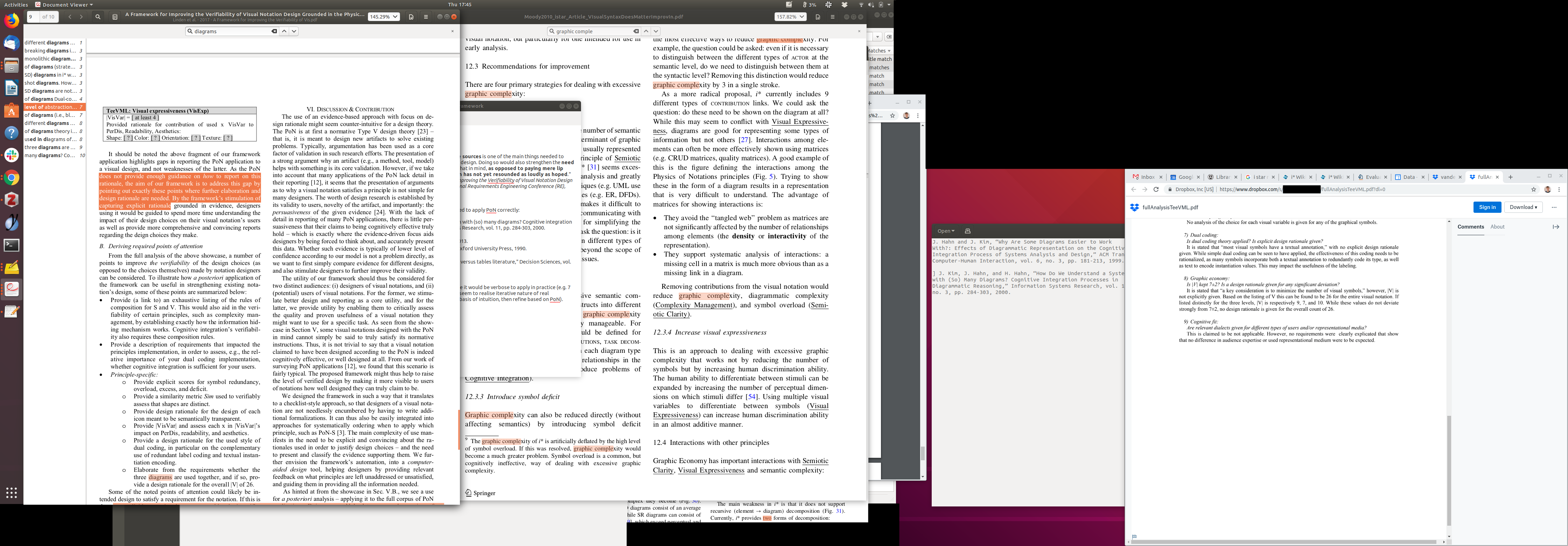Clear the 'diagrams' search text
1568x546 pixels.
pos(274,31)
